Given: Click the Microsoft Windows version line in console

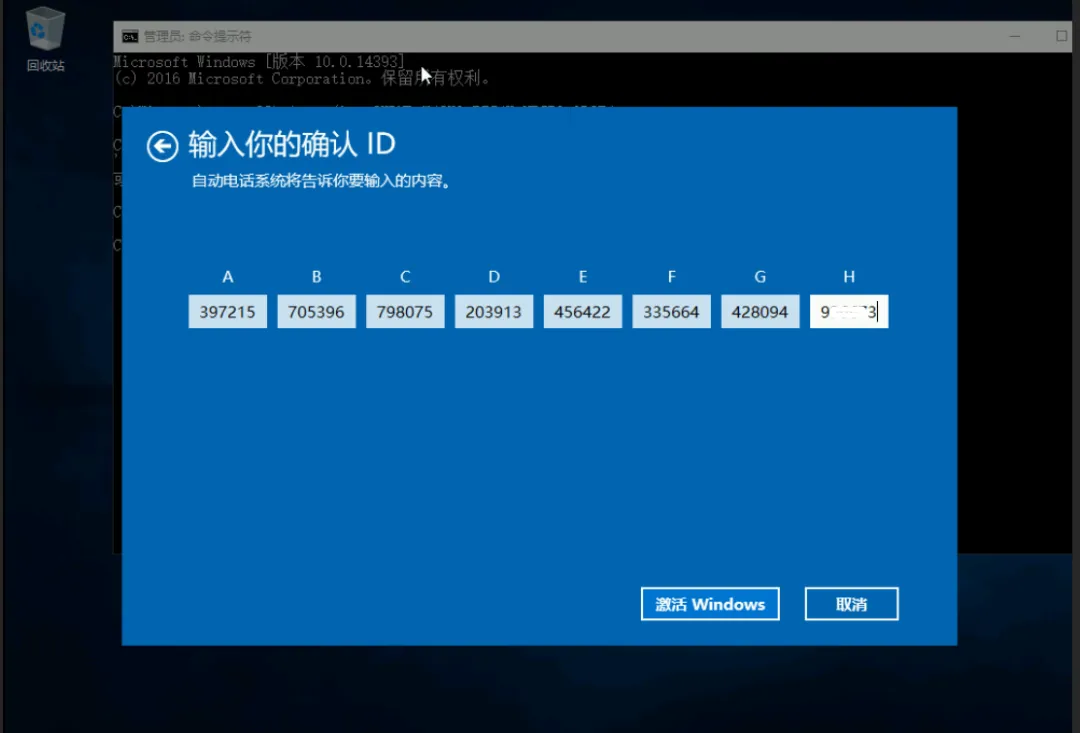Looking at the screenshot, I should coord(260,62).
